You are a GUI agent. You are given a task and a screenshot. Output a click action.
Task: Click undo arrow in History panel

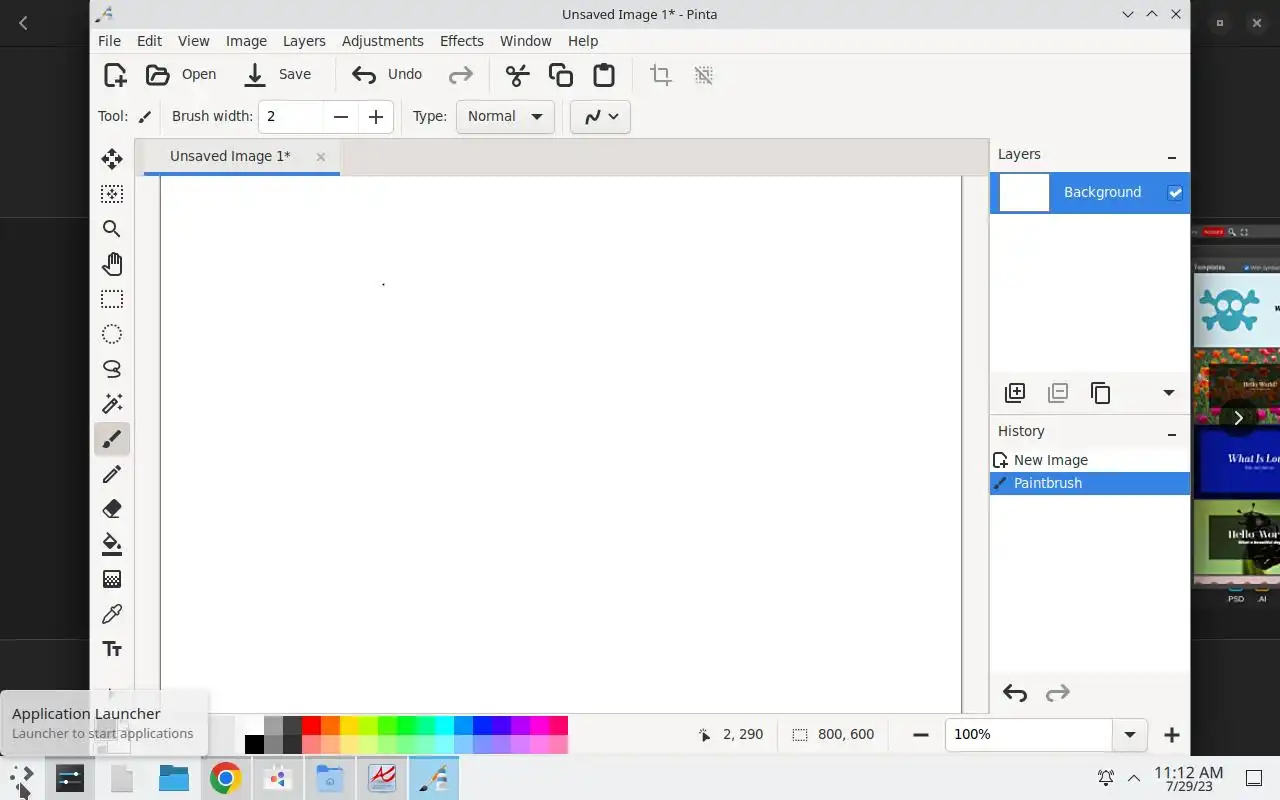1015,693
